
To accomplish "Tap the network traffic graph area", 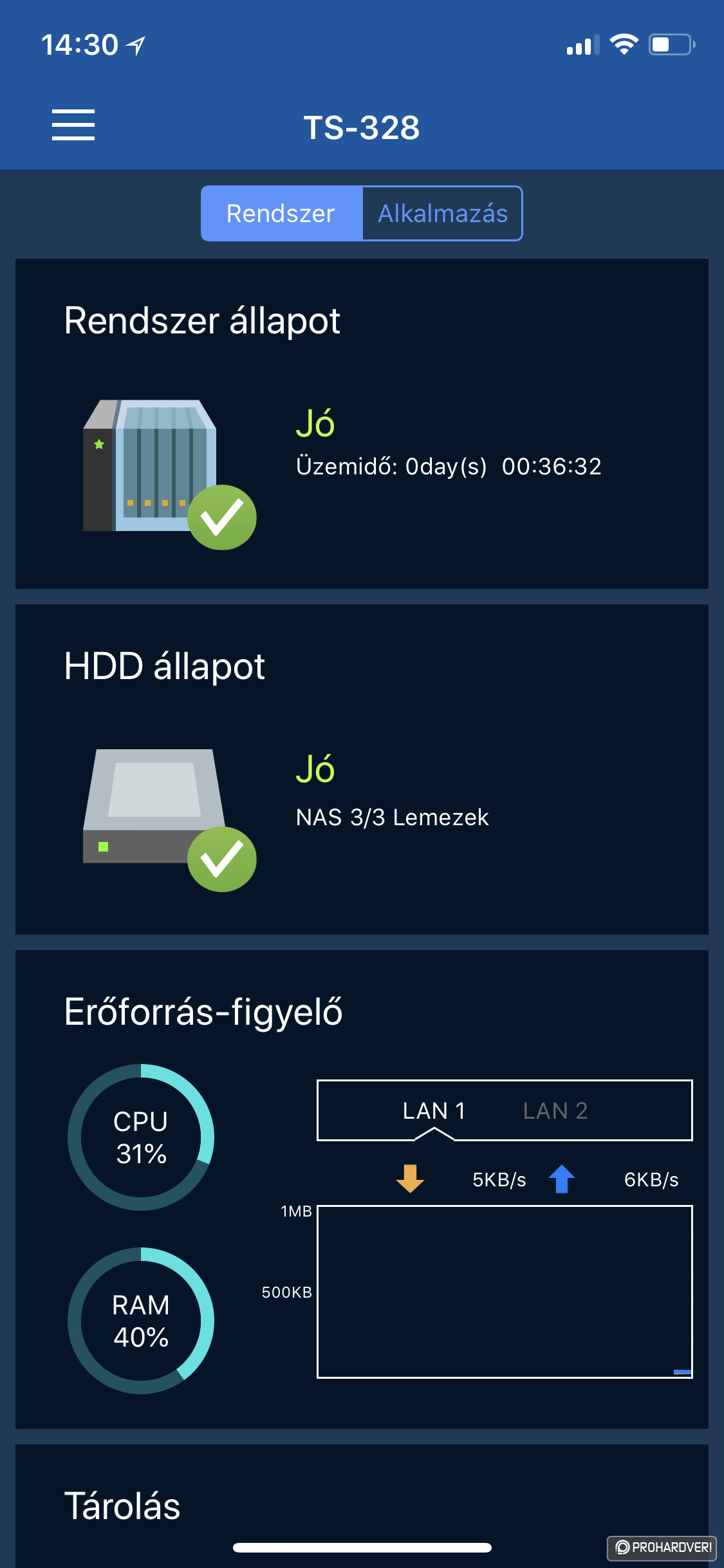I will [x=505, y=1292].
